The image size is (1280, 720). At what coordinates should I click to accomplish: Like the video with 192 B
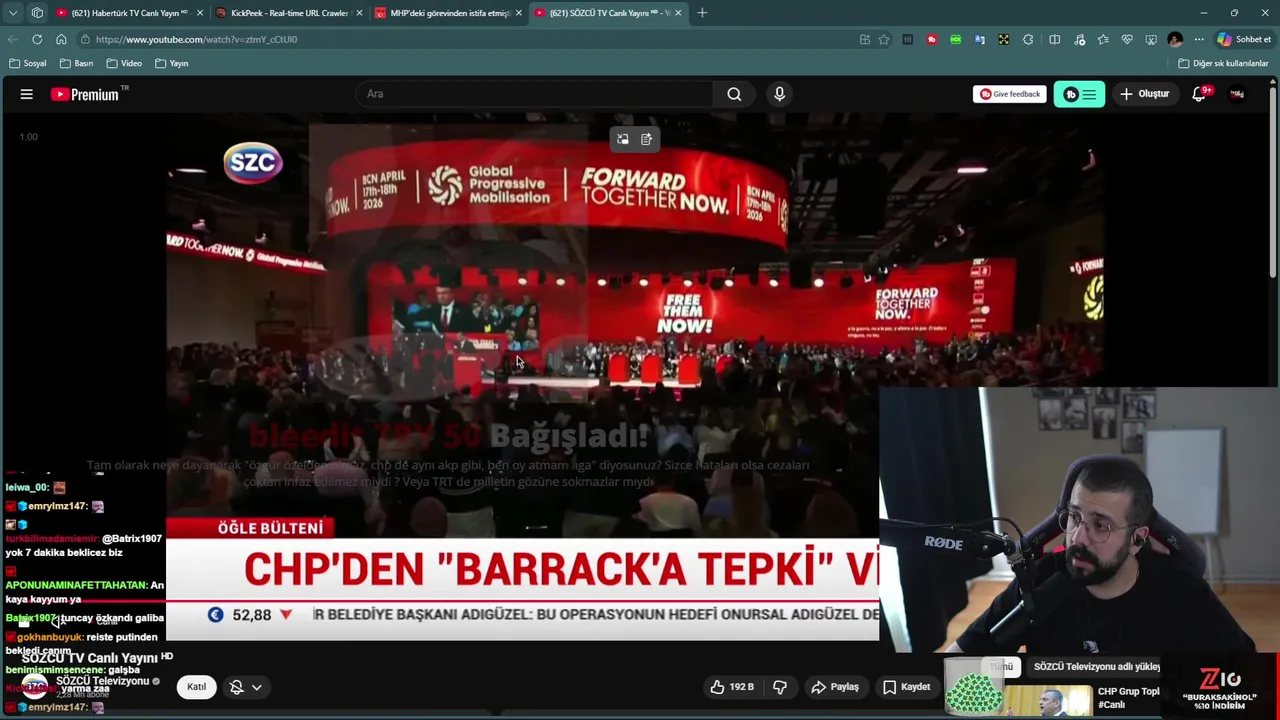coord(733,687)
